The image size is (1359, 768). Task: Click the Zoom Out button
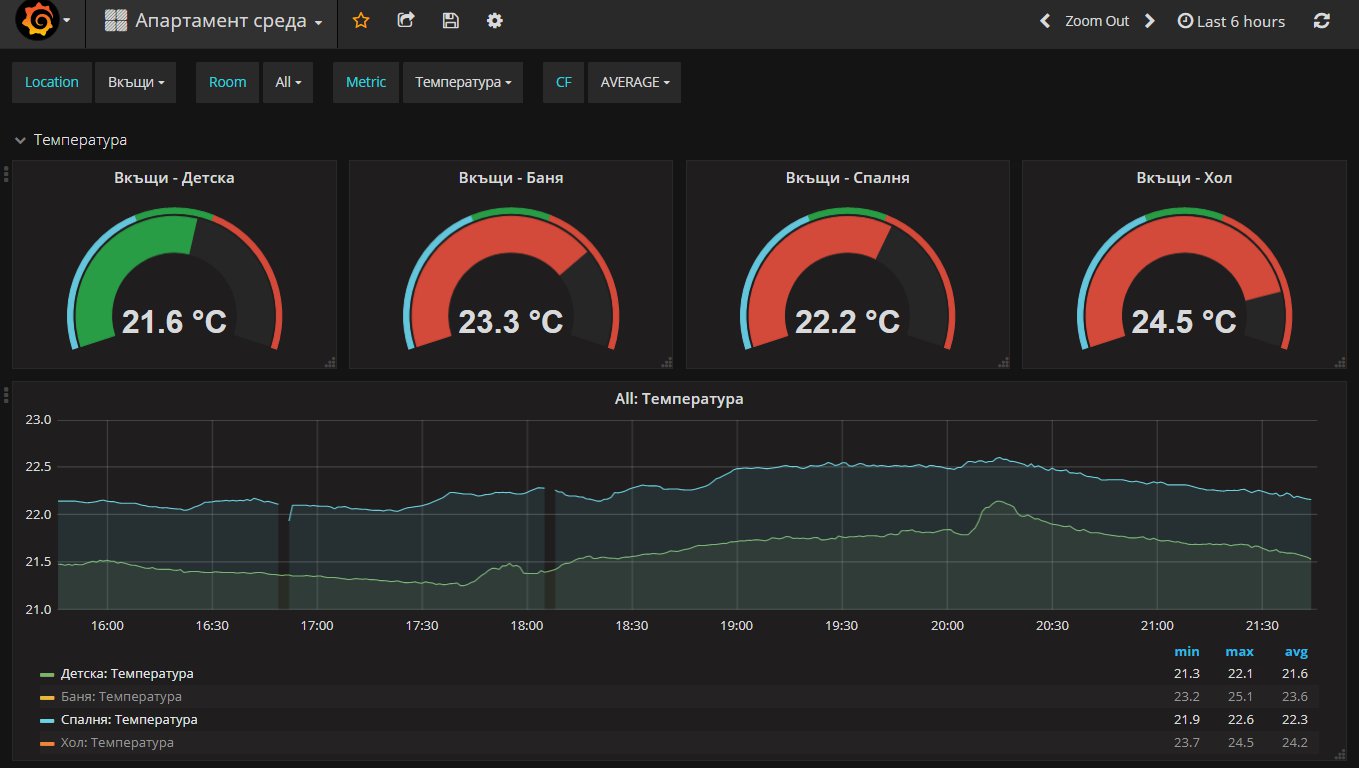click(1097, 21)
